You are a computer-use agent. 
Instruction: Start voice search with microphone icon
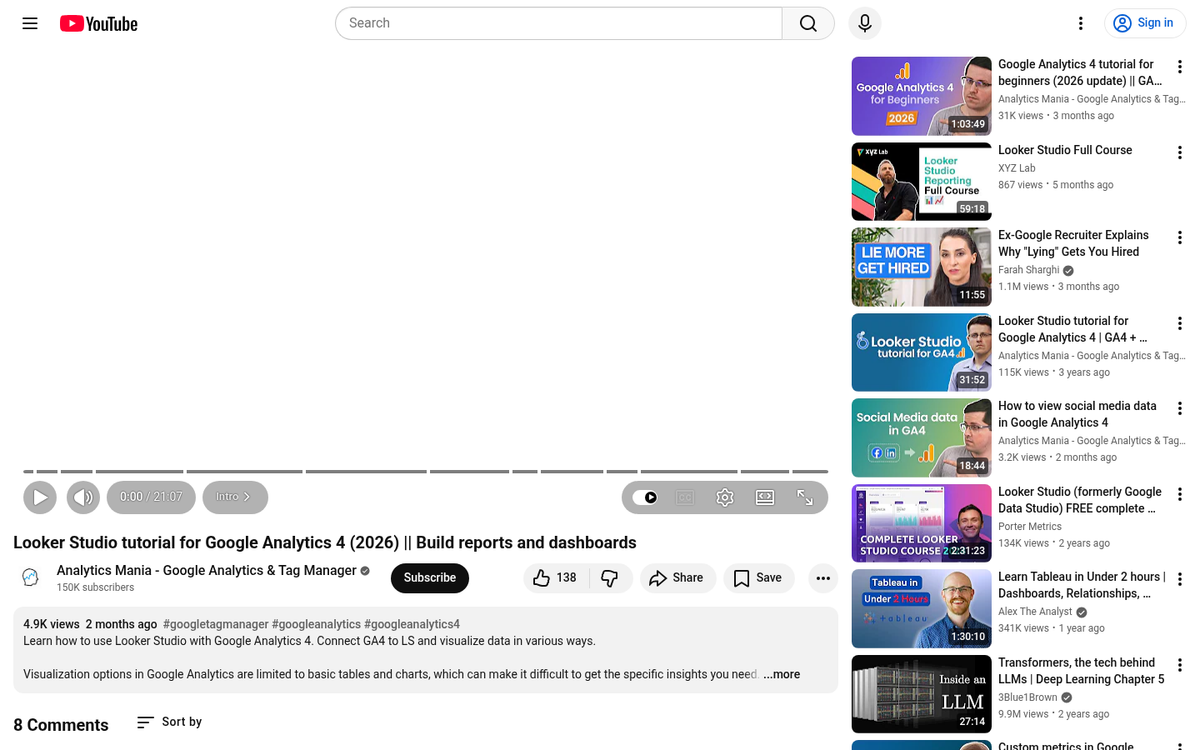(x=865, y=23)
